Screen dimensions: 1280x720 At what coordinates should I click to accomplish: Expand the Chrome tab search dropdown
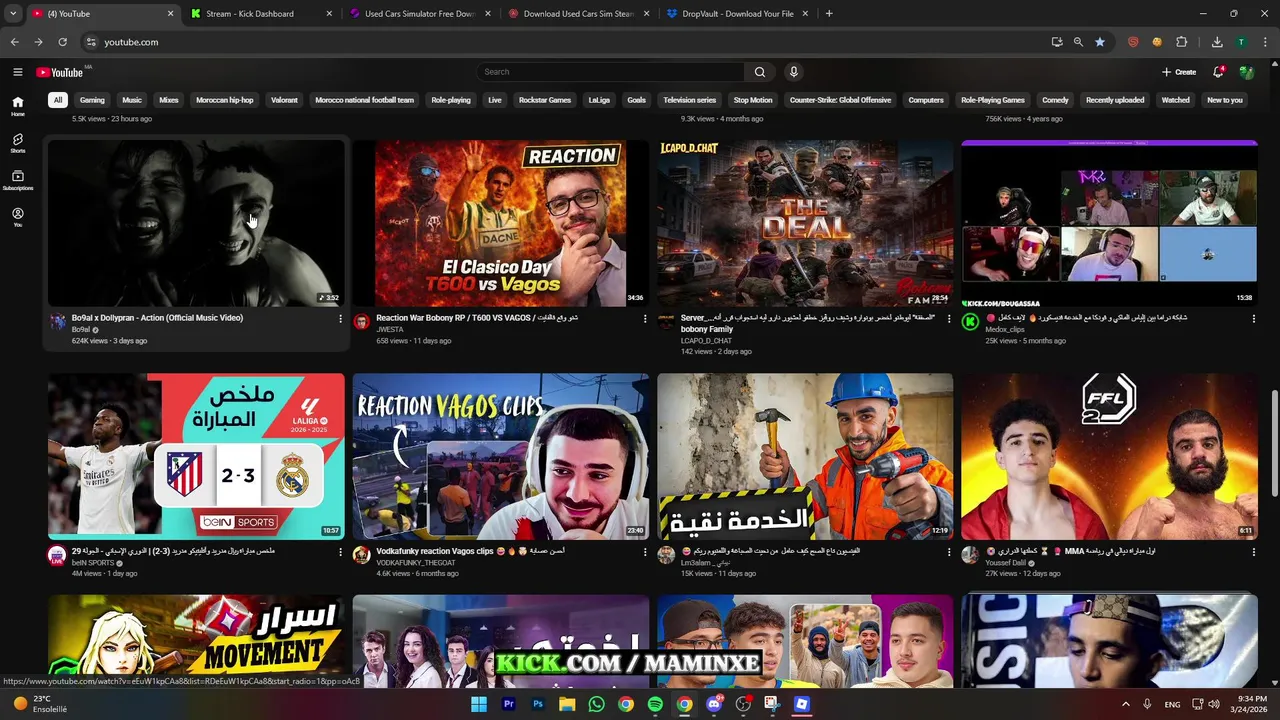click(13, 14)
